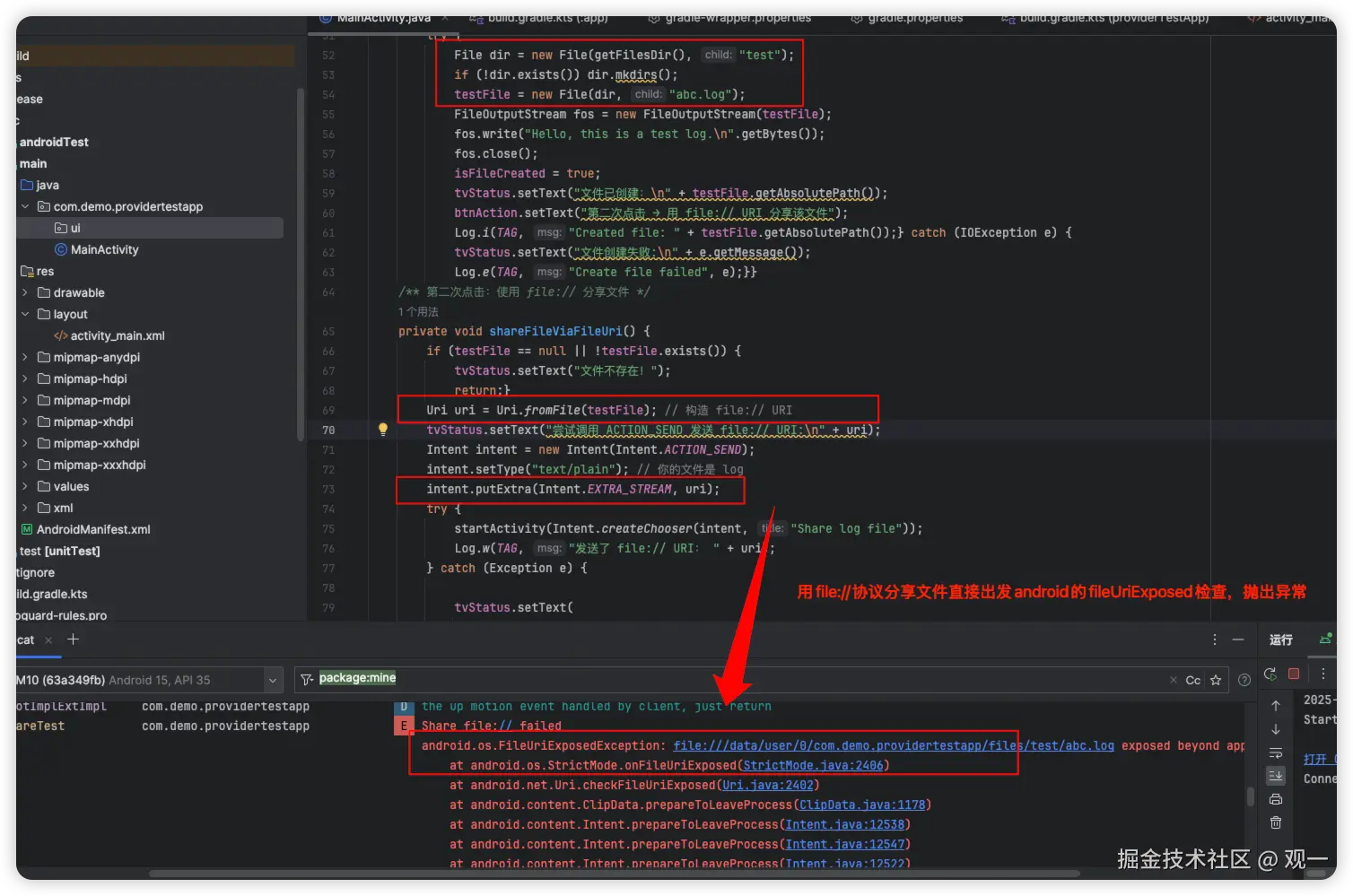
Task: Click the filter funnel icon before package:mine
Action: 307,679
